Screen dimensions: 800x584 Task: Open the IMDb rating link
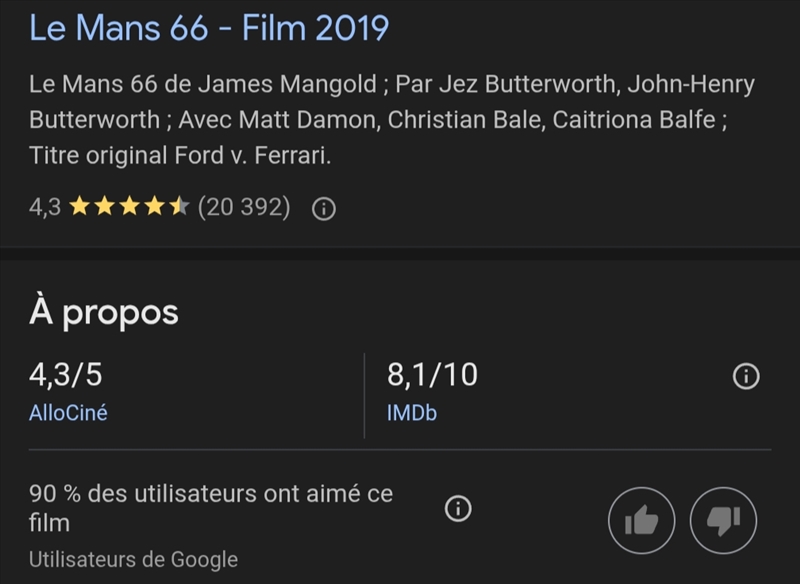pos(411,413)
